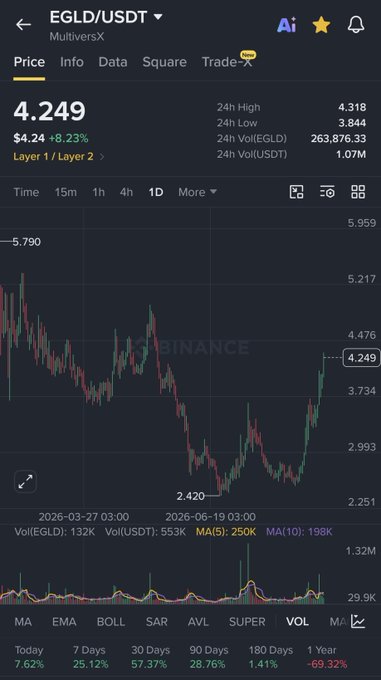Screen dimensions: 381x680
Task: Select the 4h chart interval
Action: (x=126, y=192)
